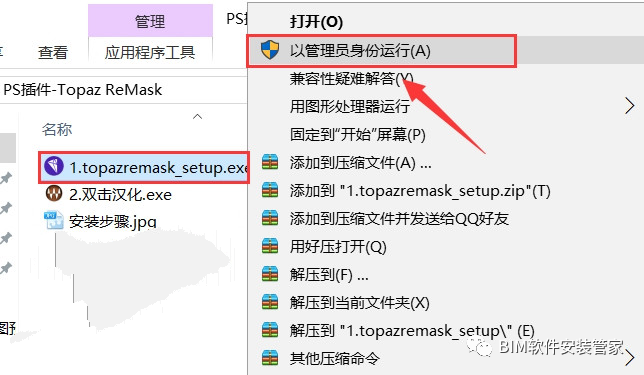Click 添加到压缩文件并发送给QQ好友 entry
This screenshot has height=375, width=644.
[x=399, y=218]
